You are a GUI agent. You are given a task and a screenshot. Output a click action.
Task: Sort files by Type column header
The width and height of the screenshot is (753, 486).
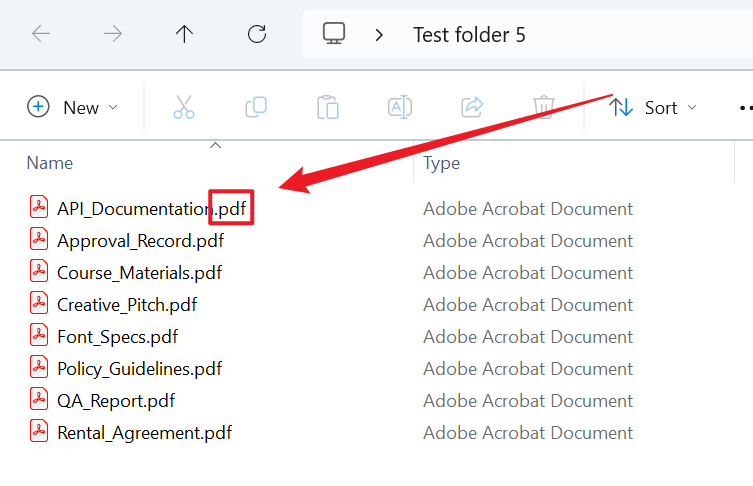click(x=441, y=163)
